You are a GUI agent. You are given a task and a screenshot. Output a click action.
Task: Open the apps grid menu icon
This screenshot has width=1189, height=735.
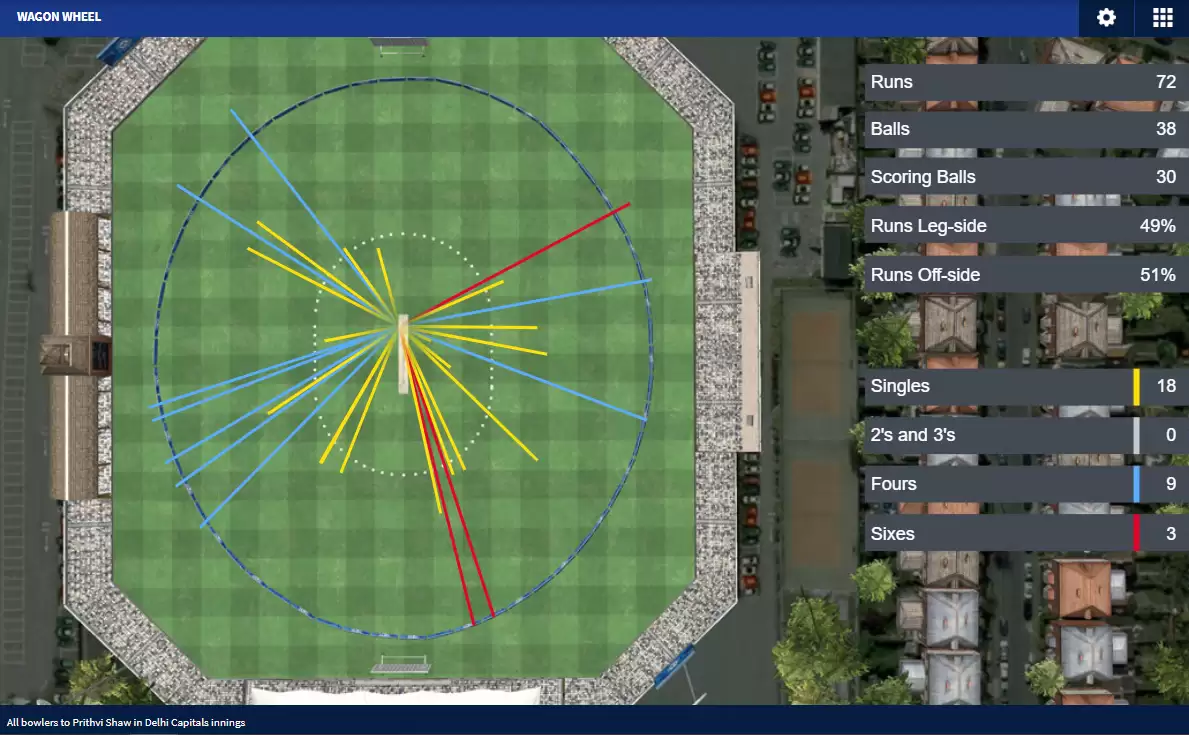pyautogui.click(x=1162, y=17)
